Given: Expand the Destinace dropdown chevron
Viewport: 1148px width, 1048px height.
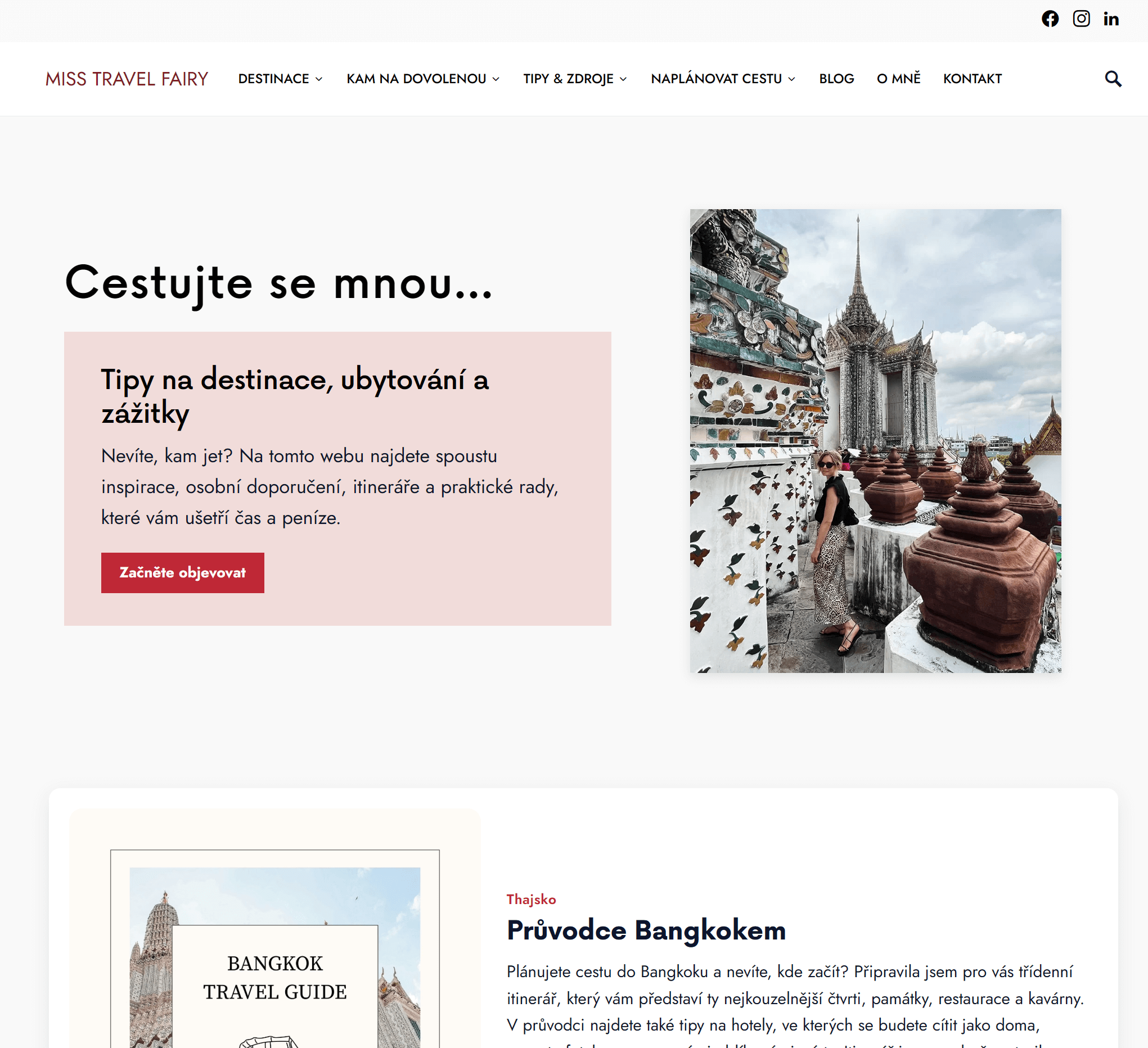Looking at the screenshot, I should (319, 79).
